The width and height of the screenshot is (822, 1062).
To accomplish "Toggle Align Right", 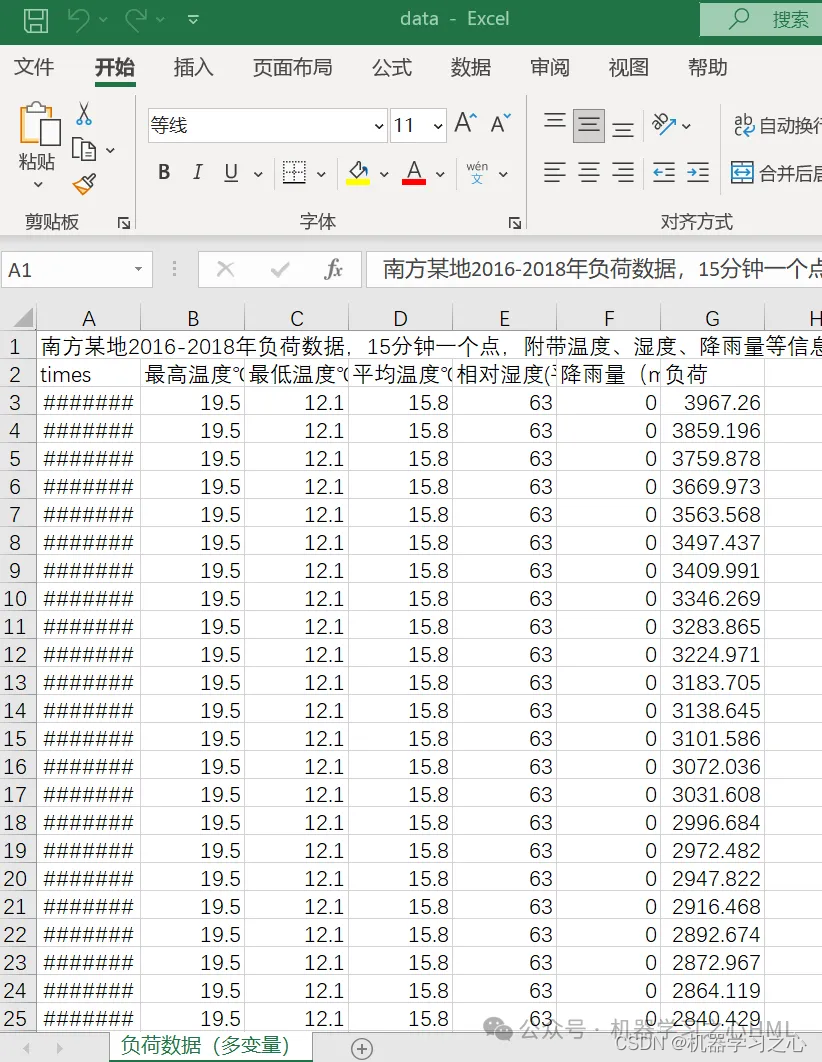I will pos(623,173).
